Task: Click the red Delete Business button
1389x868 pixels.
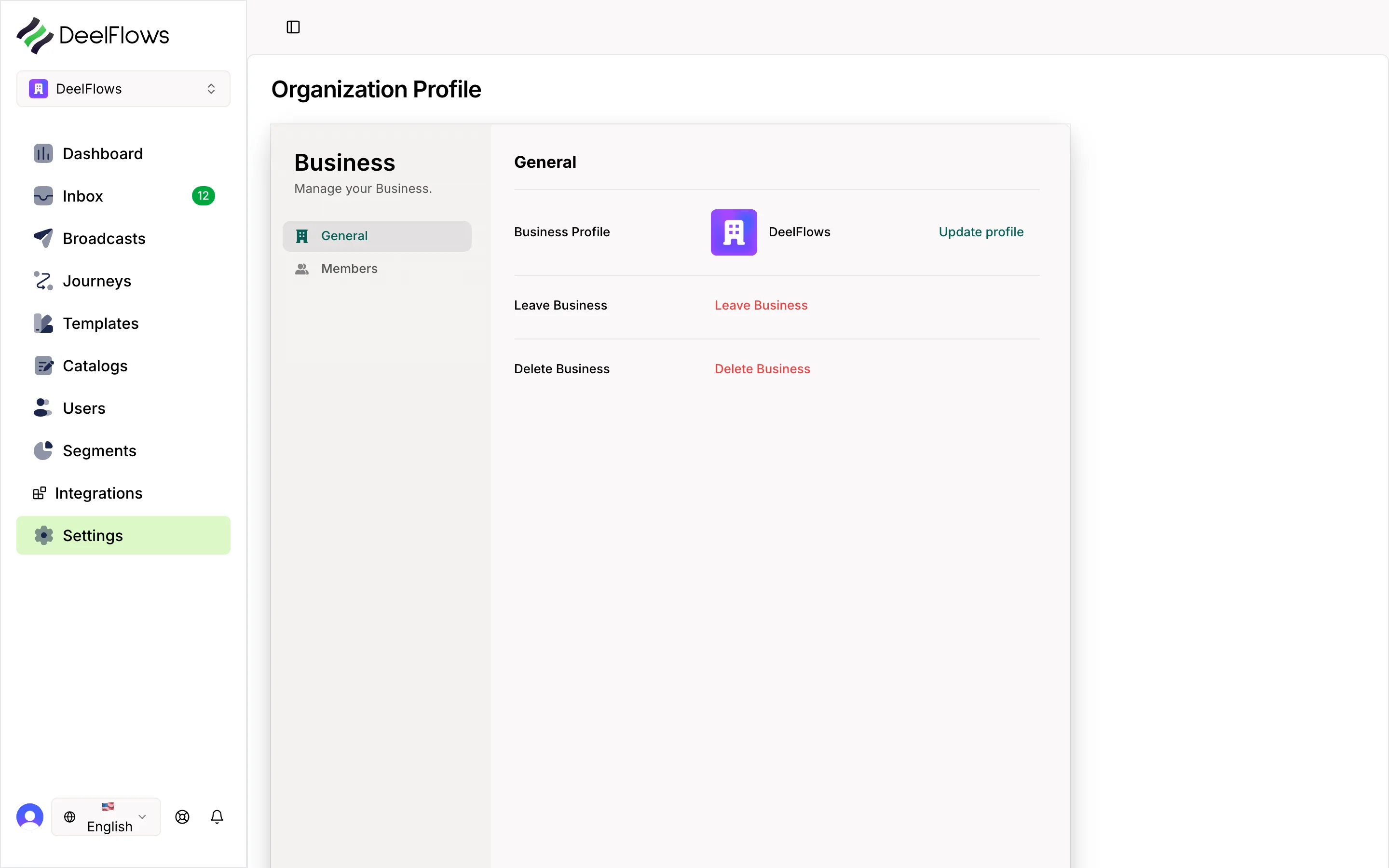Action: click(762, 369)
